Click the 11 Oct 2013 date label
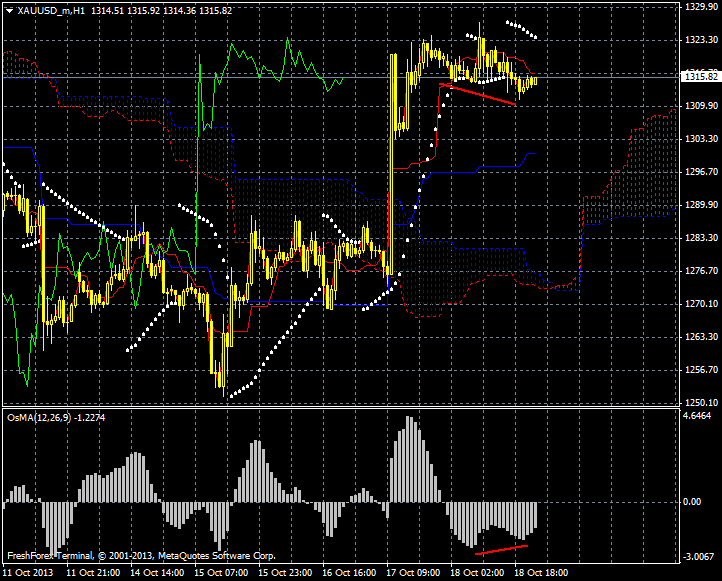 (26, 573)
